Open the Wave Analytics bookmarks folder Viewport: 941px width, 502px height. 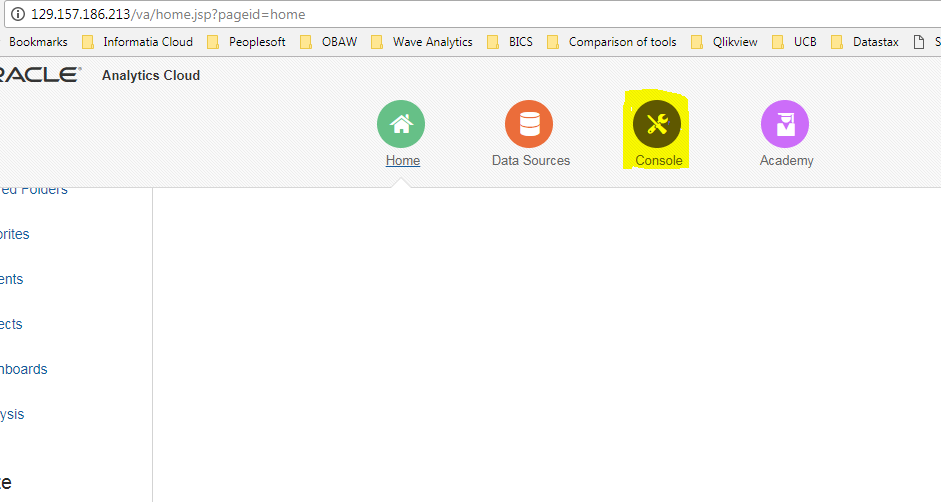coord(421,42)
